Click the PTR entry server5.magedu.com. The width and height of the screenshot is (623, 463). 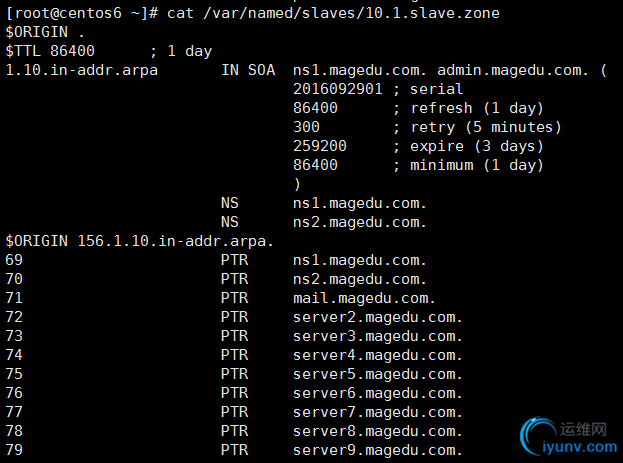point(377,374)
